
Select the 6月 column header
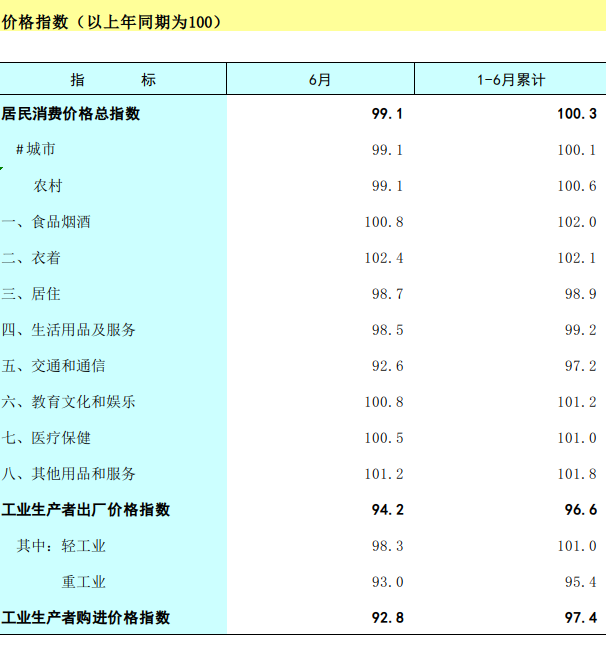(x=320, y=80)
